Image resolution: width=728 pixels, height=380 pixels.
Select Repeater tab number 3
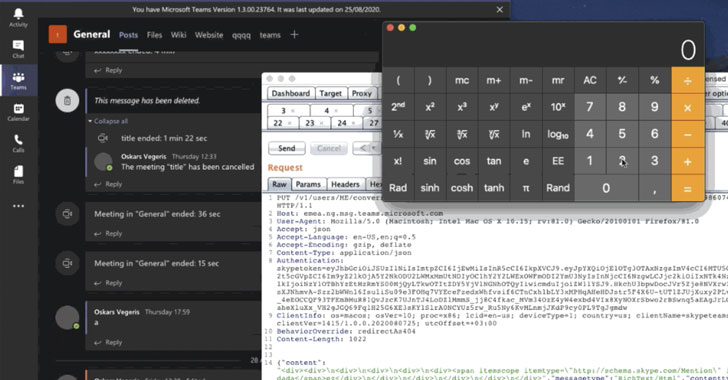tap(288, 111)
